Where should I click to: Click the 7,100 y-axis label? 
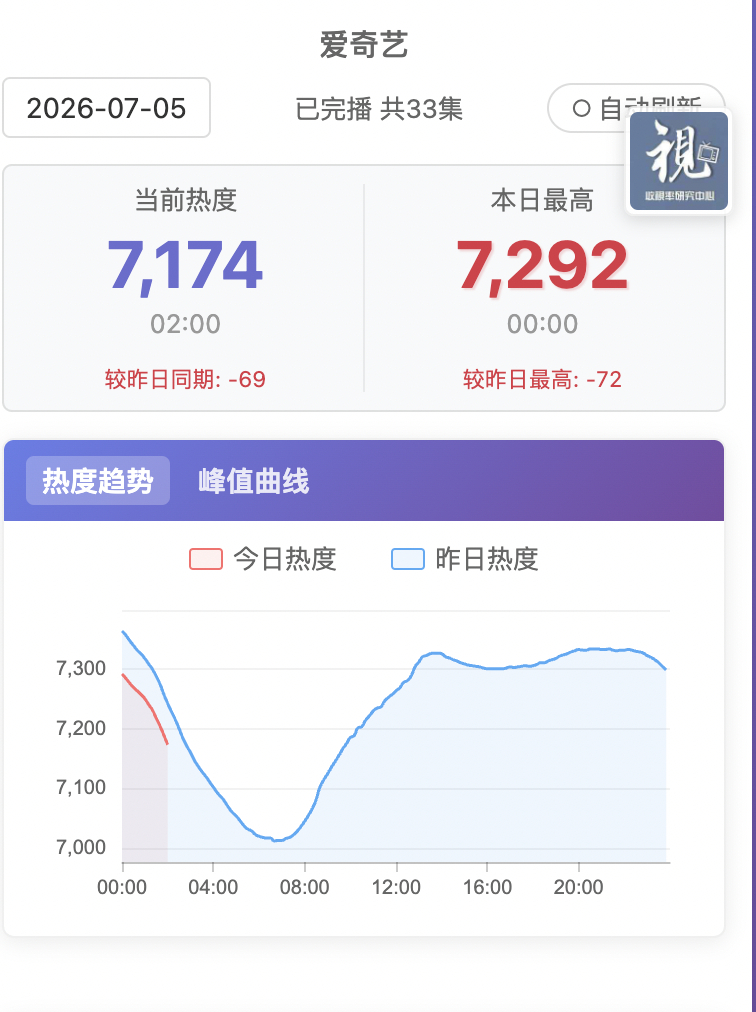point(81,788)
